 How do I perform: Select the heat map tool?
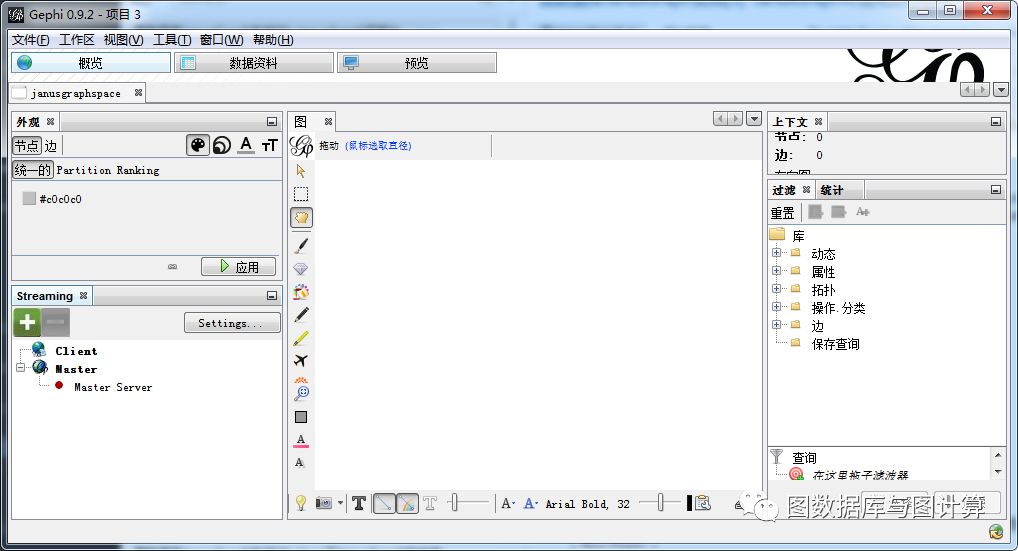click(301, 380)
